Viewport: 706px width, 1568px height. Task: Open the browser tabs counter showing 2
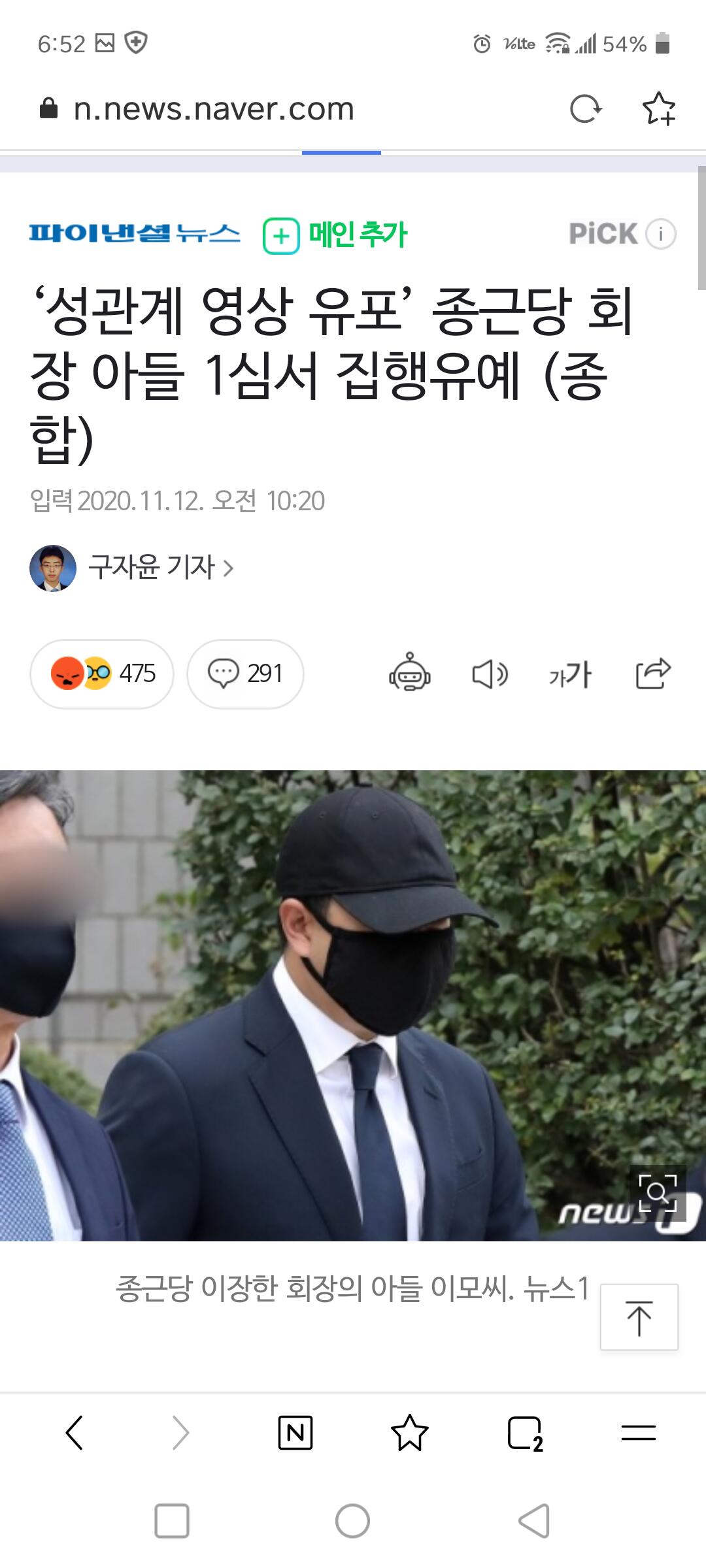coord(525,1434)
